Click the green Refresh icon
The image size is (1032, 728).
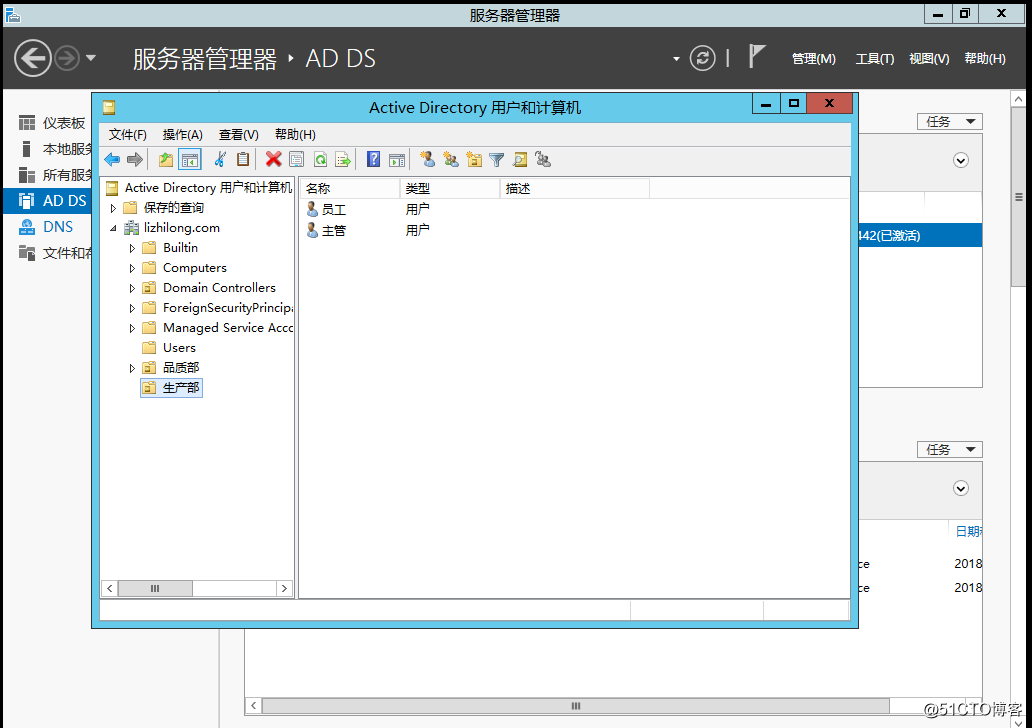[x=320, y=159]
